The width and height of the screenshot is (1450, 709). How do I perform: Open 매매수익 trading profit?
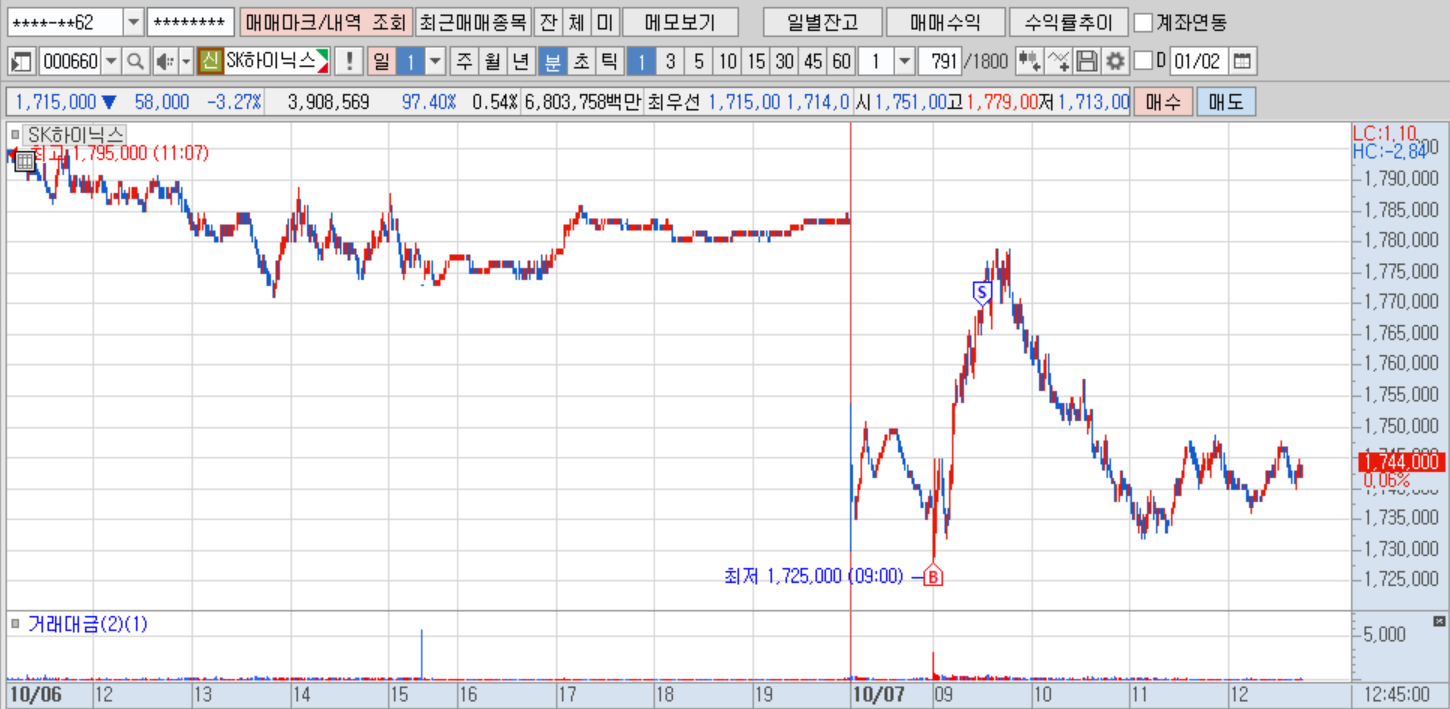[945, 22]
